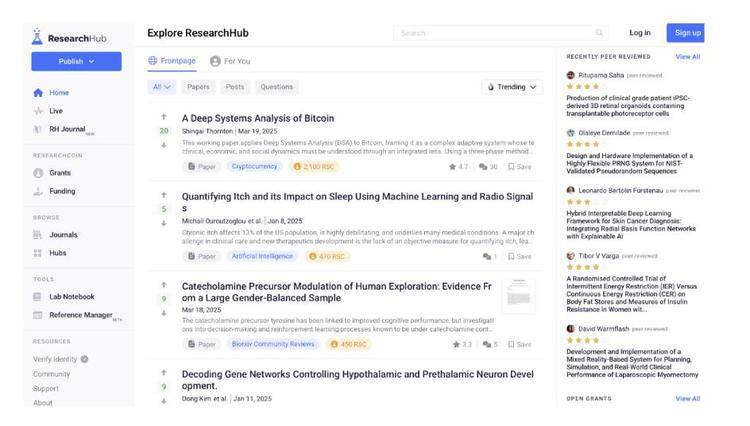This screenshot has height=426, width=750.
Task: Open Decoding Gene Networks paper
Action: pyautogui.click(x=357, y=380)
